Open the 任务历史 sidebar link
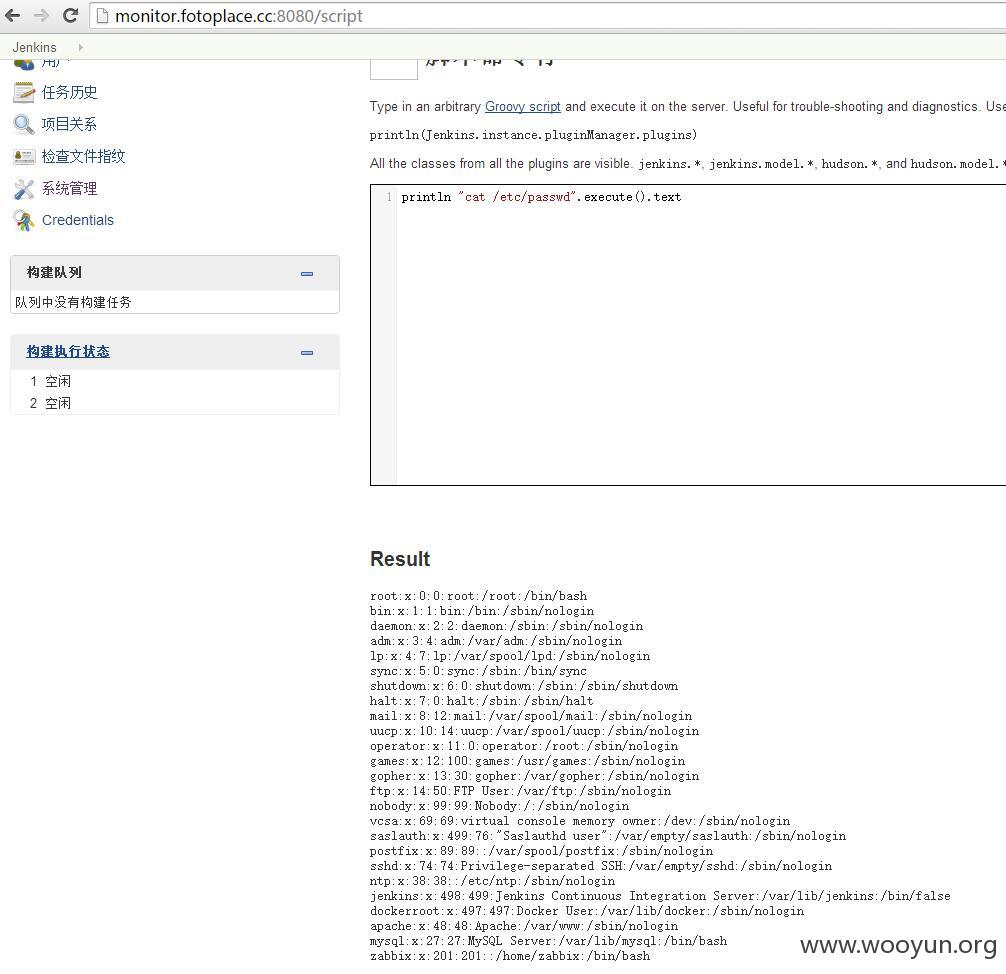This screenshot has height=974, width=1006. click(x=69, y=92)
